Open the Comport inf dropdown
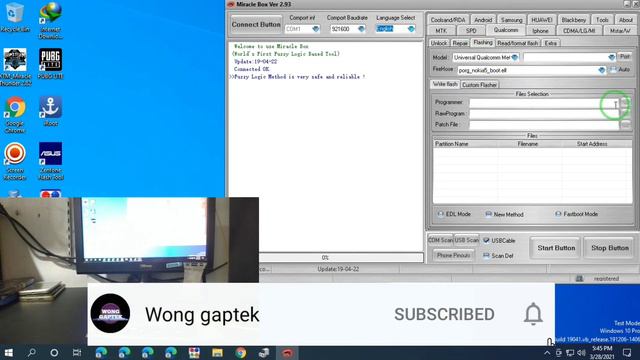Screen dimensions: 640x360 (x=316, y=29)
